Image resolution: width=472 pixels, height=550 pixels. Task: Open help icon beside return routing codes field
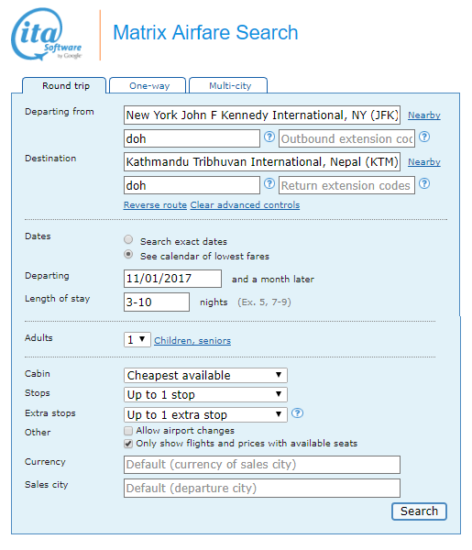click(x=269, y=184)
